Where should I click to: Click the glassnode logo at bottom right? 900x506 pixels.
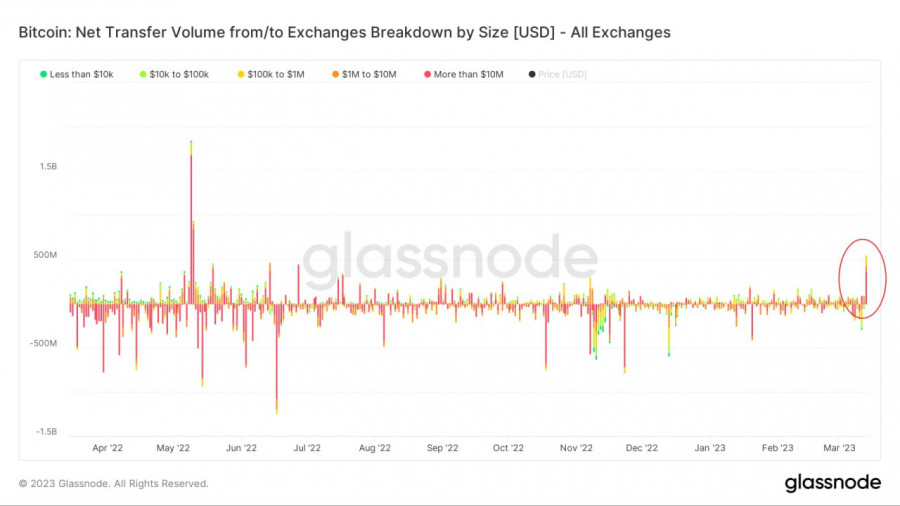[x=832, y=483]
